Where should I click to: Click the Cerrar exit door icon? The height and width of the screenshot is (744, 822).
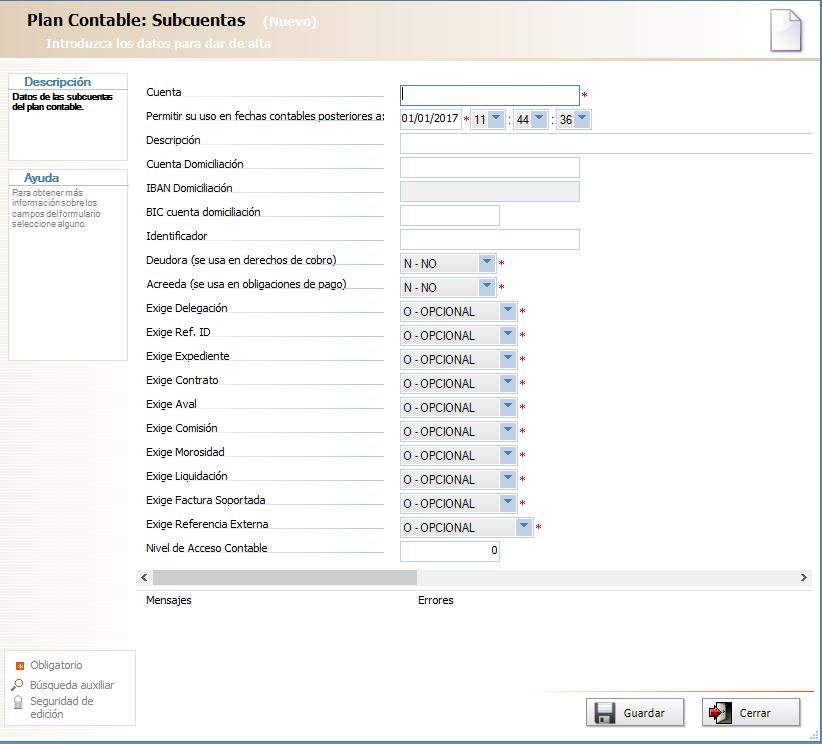(720, 713)
